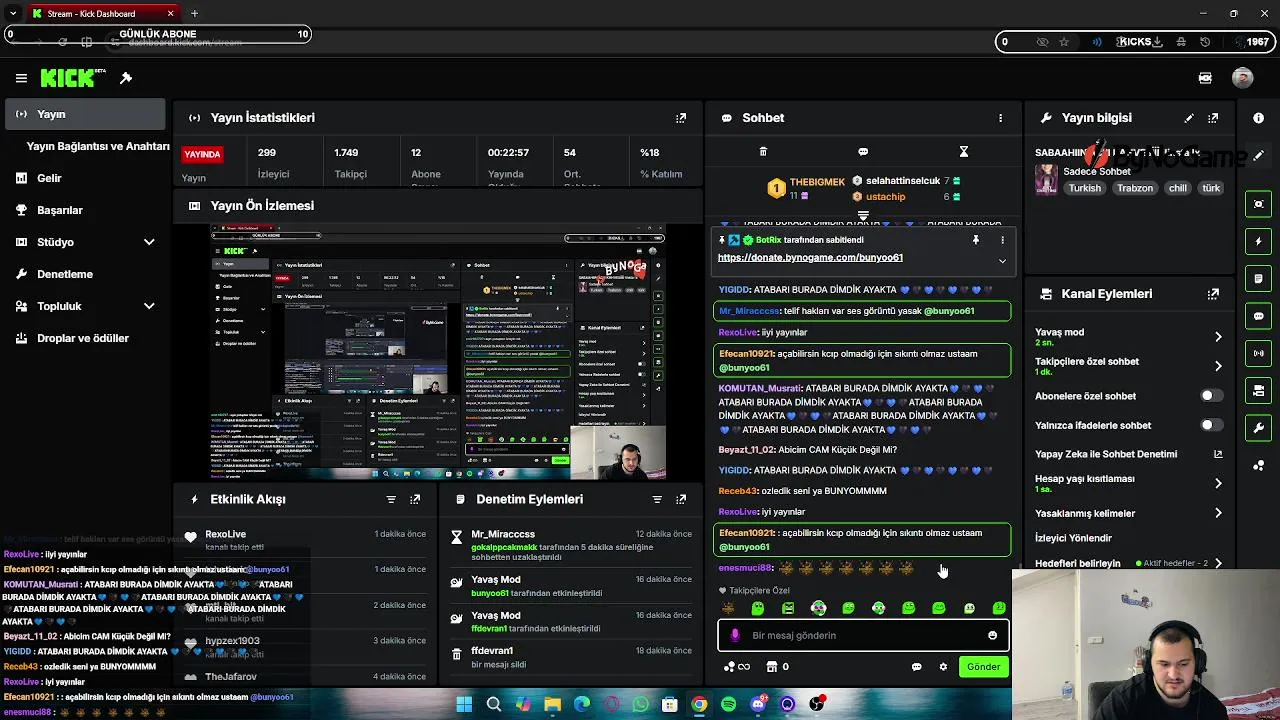Click the Bir mesaj gönderin input field
This screenshot has height=720, width=1280.
[864, 635]
